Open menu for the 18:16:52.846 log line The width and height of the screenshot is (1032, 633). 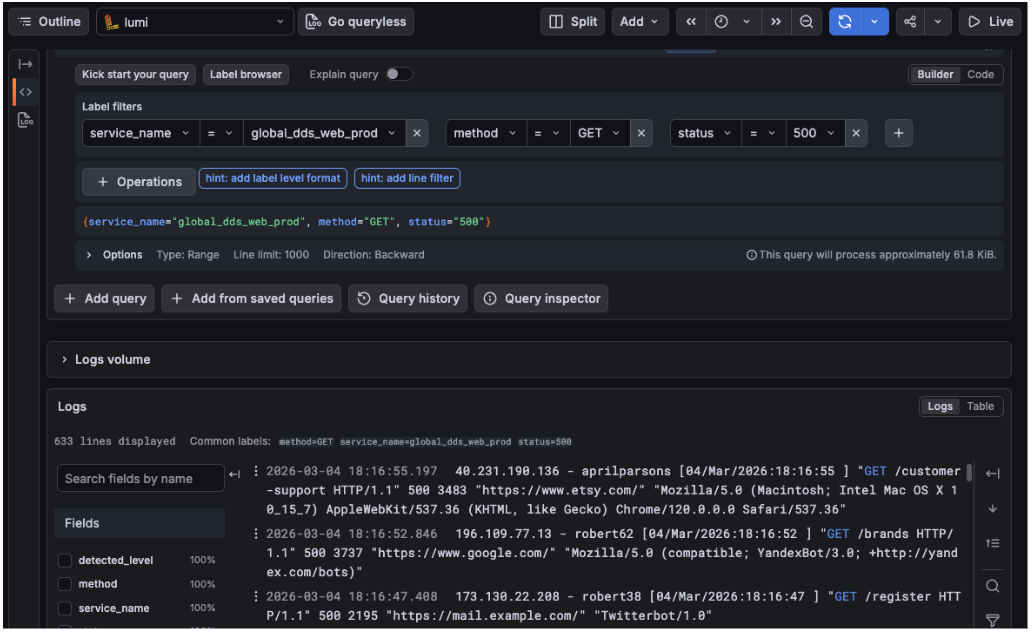click(x=256, y=534)
